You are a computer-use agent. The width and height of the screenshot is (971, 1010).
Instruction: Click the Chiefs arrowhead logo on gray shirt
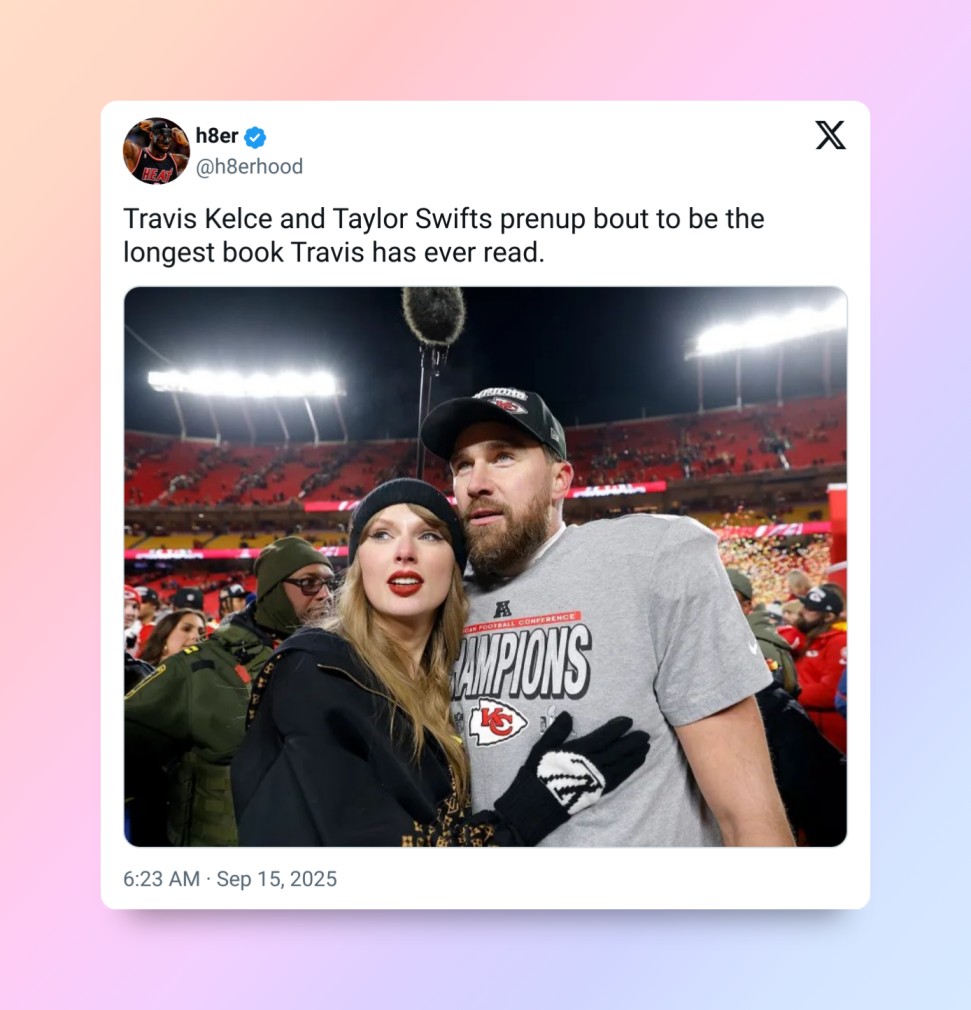(x=497, y=722)
